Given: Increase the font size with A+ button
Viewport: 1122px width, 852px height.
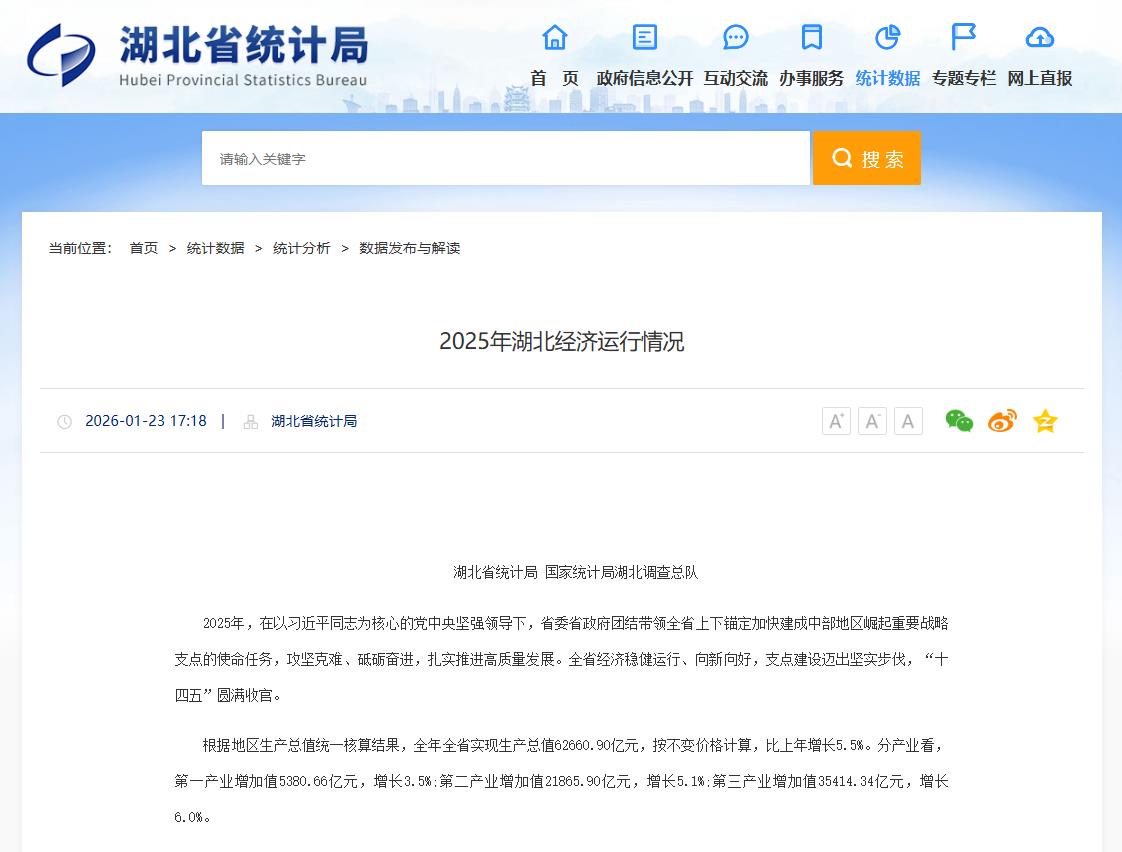Looking at the screenshot, I should point(836,421).
